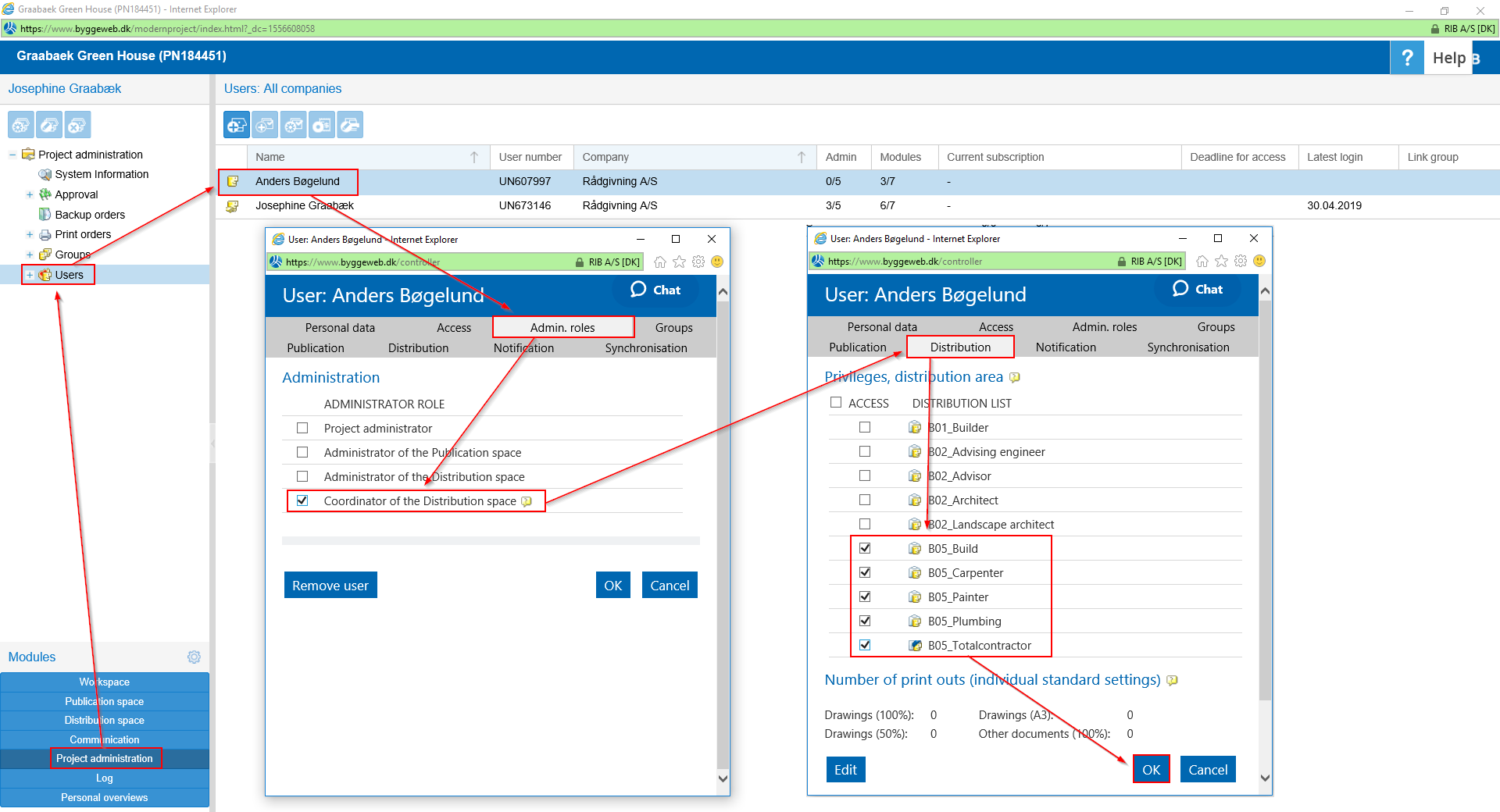Expand the Approval tree node
This screenshot has width=1500, height=812.
[x=30, y=194]
